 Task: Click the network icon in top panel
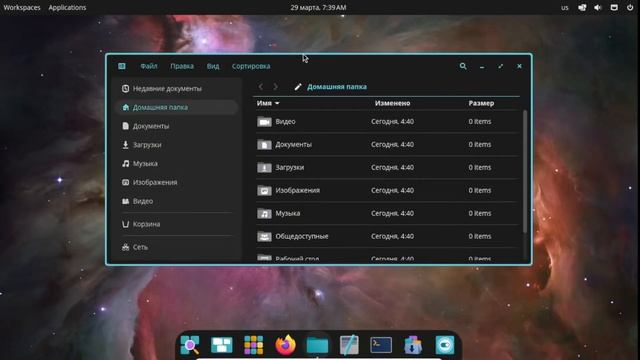click(582, 7)
